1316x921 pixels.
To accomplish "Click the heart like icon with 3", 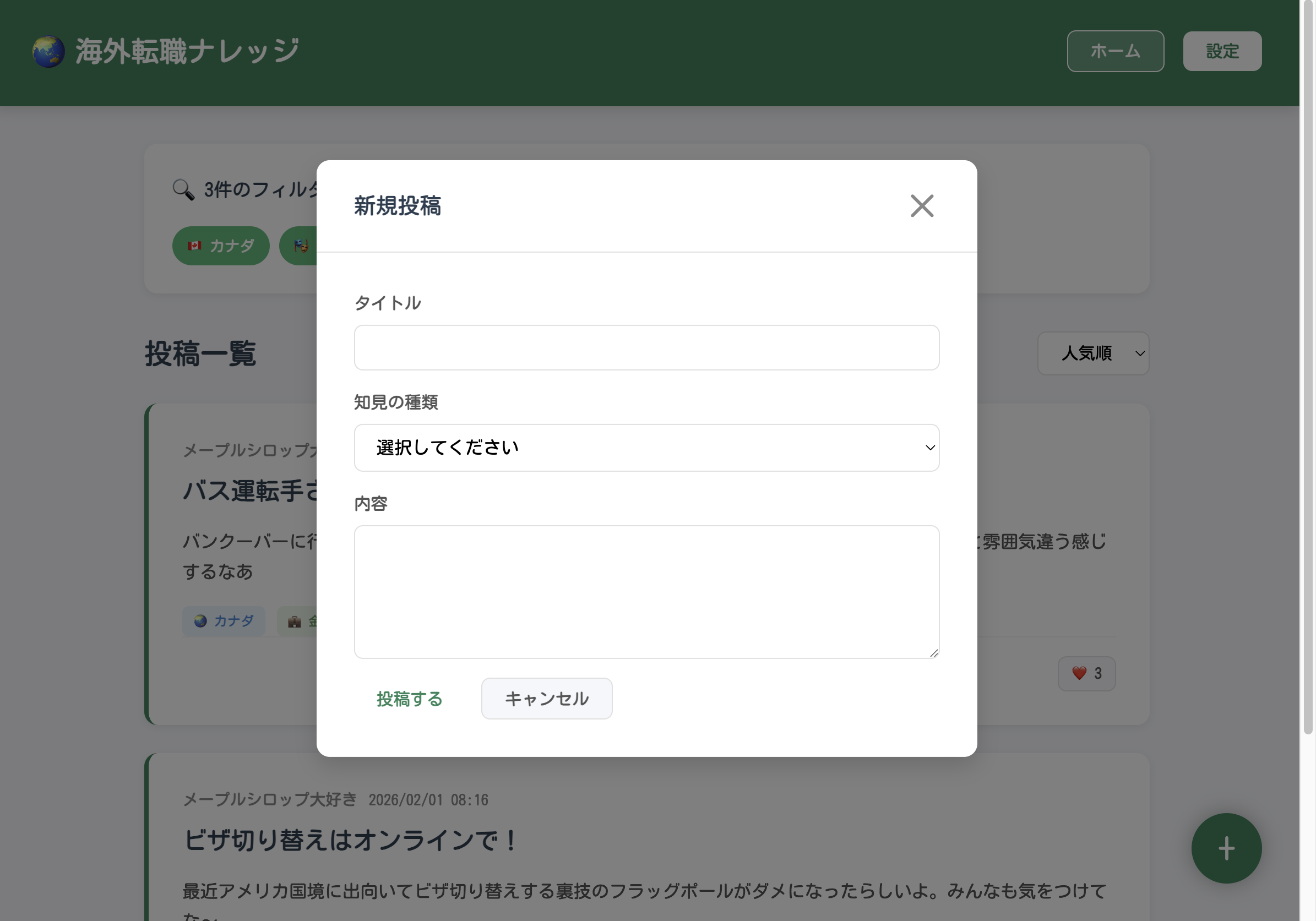I will [1079, 673].
